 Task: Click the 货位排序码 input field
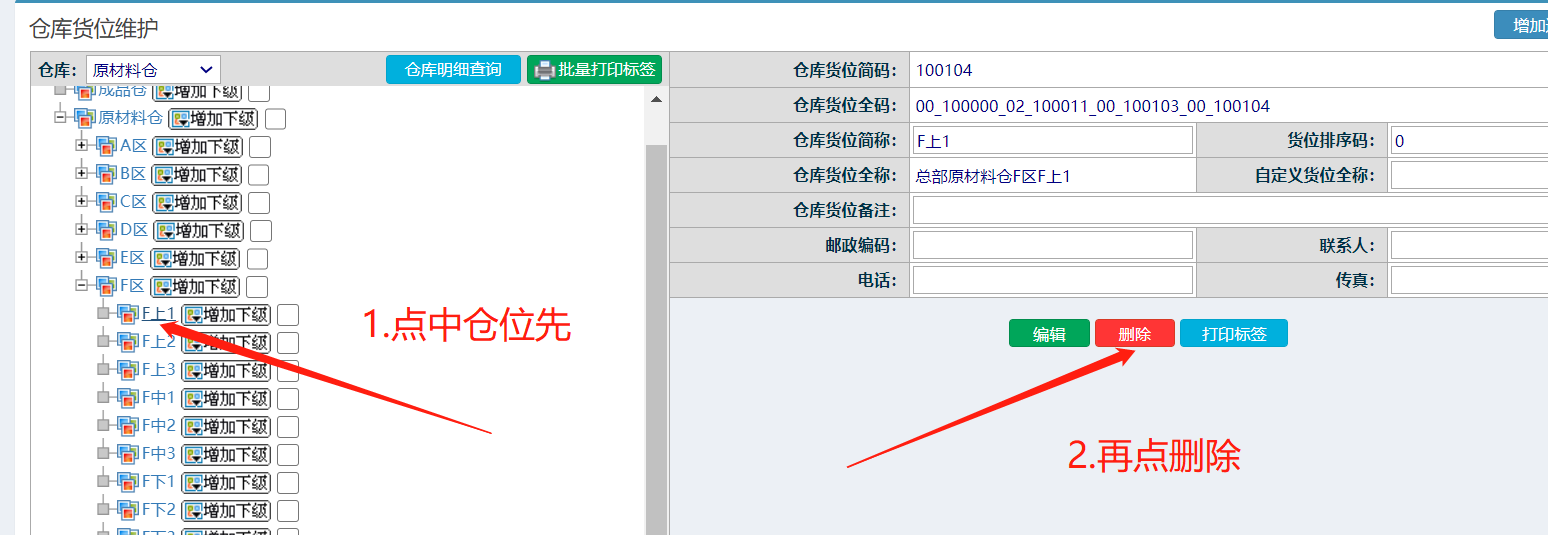1469,140
